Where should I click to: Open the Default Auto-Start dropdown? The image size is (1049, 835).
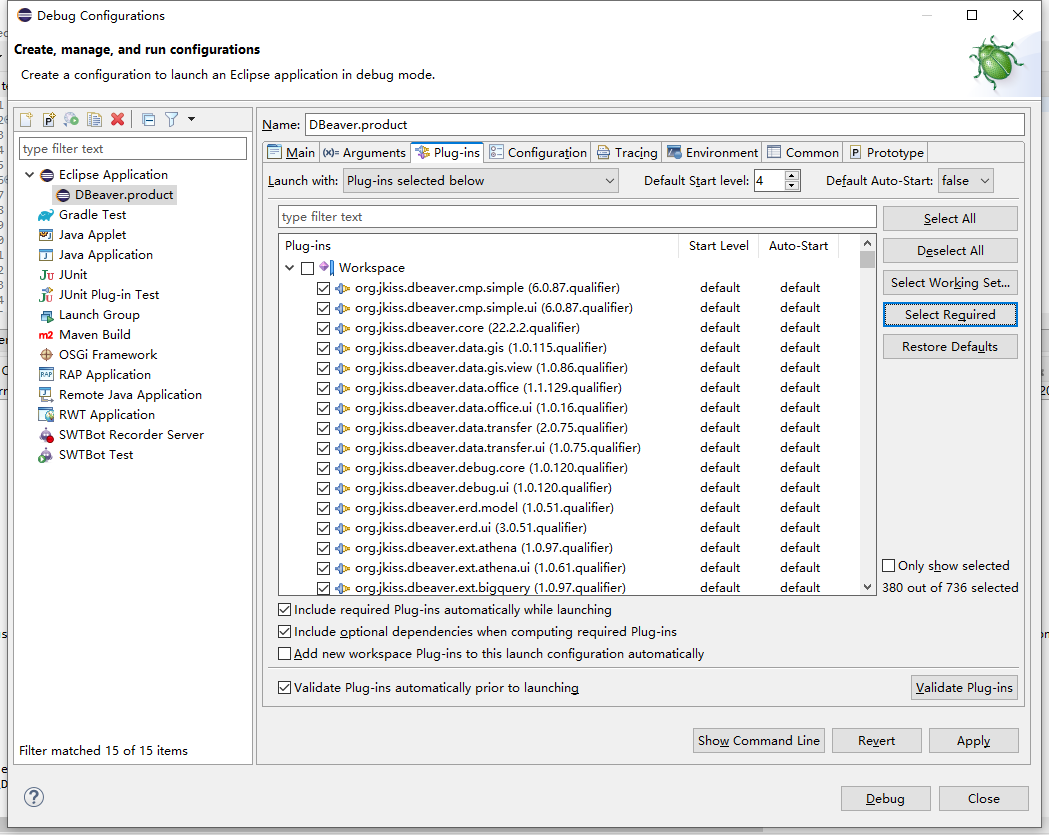(x=965, y=181)
